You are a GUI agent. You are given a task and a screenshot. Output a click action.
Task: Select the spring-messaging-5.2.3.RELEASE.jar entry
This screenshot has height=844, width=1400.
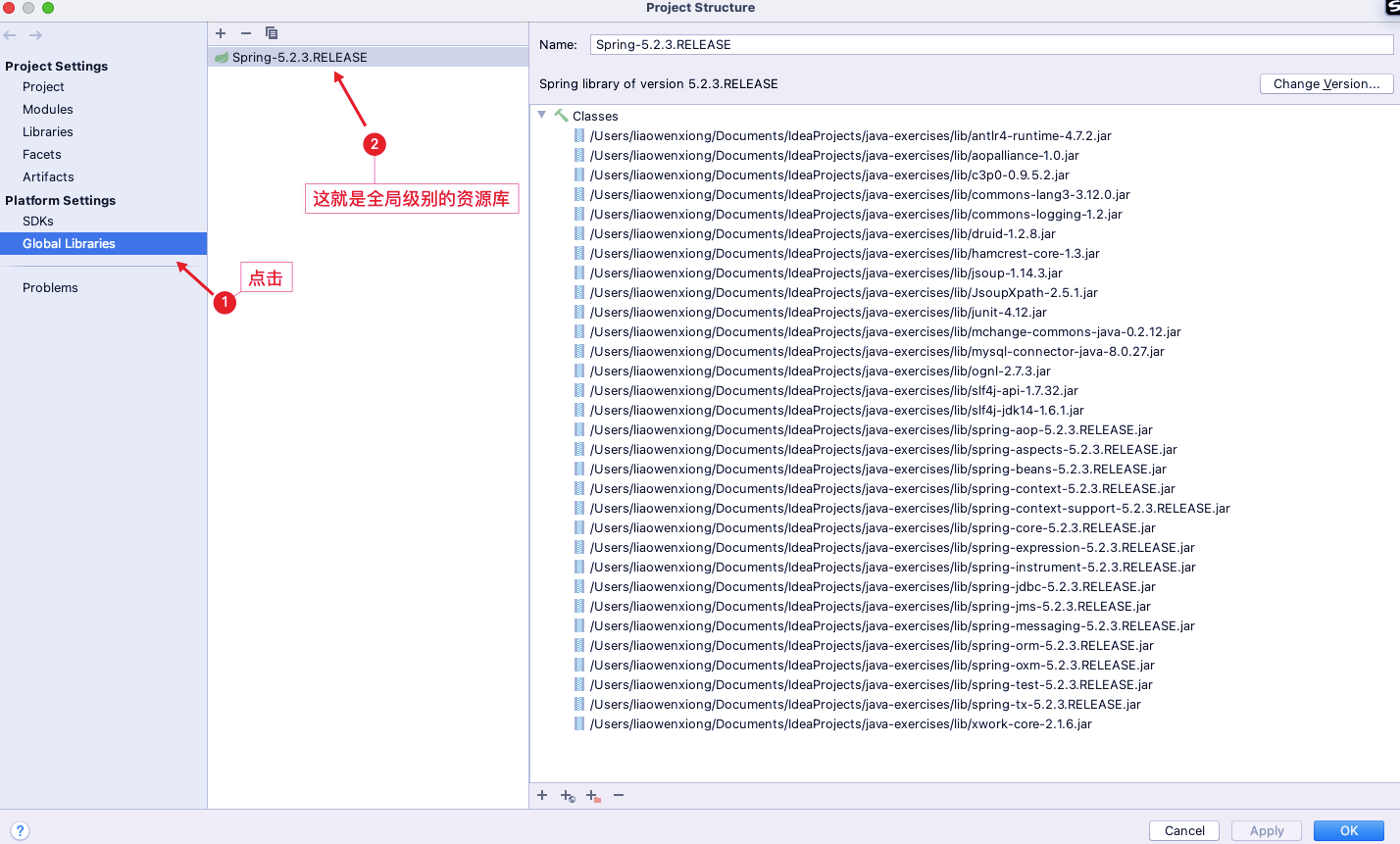point(892,626)
